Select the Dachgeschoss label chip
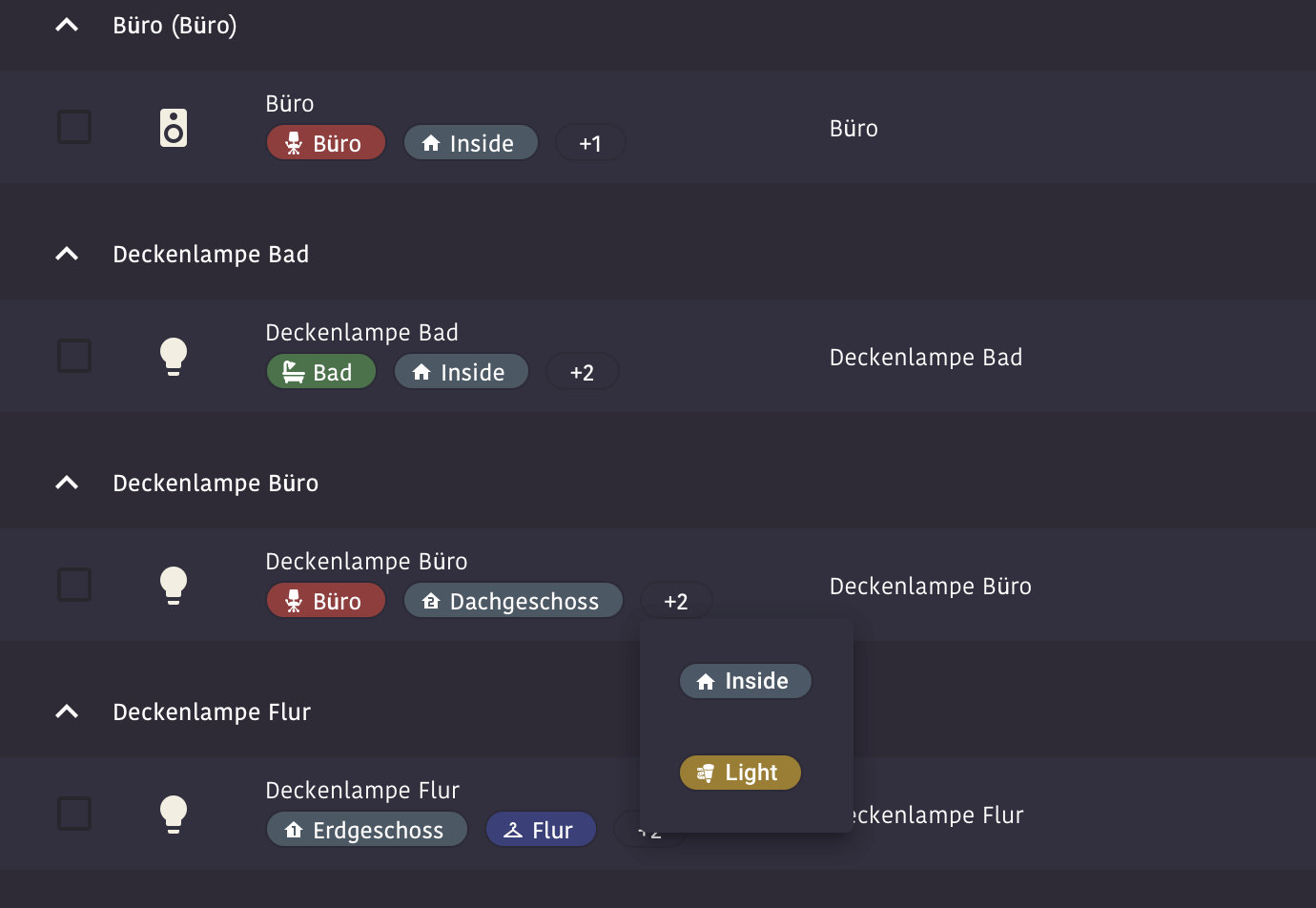The height and width of the screenshot is (908, 1316). pyautogui.click(x=513, y=601)
